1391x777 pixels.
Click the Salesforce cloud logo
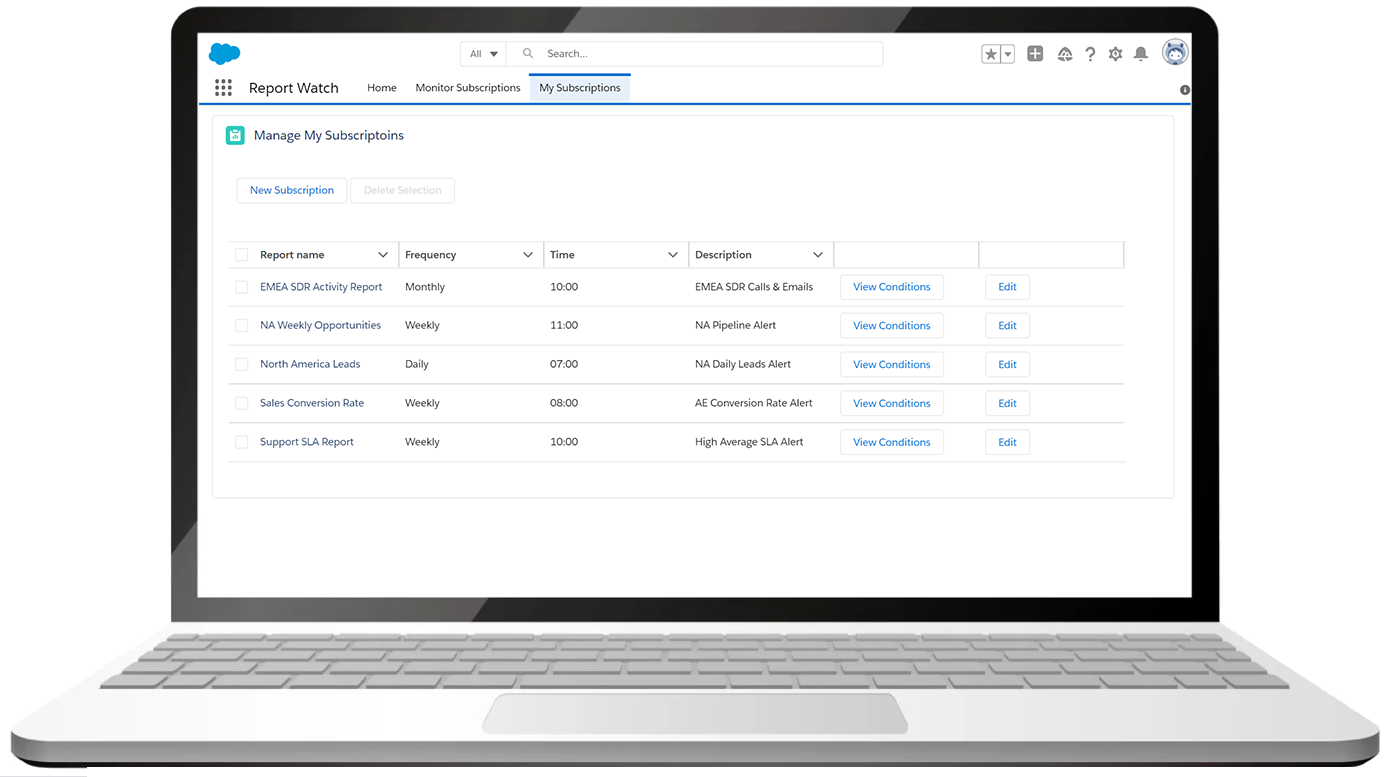pos(224,54)
